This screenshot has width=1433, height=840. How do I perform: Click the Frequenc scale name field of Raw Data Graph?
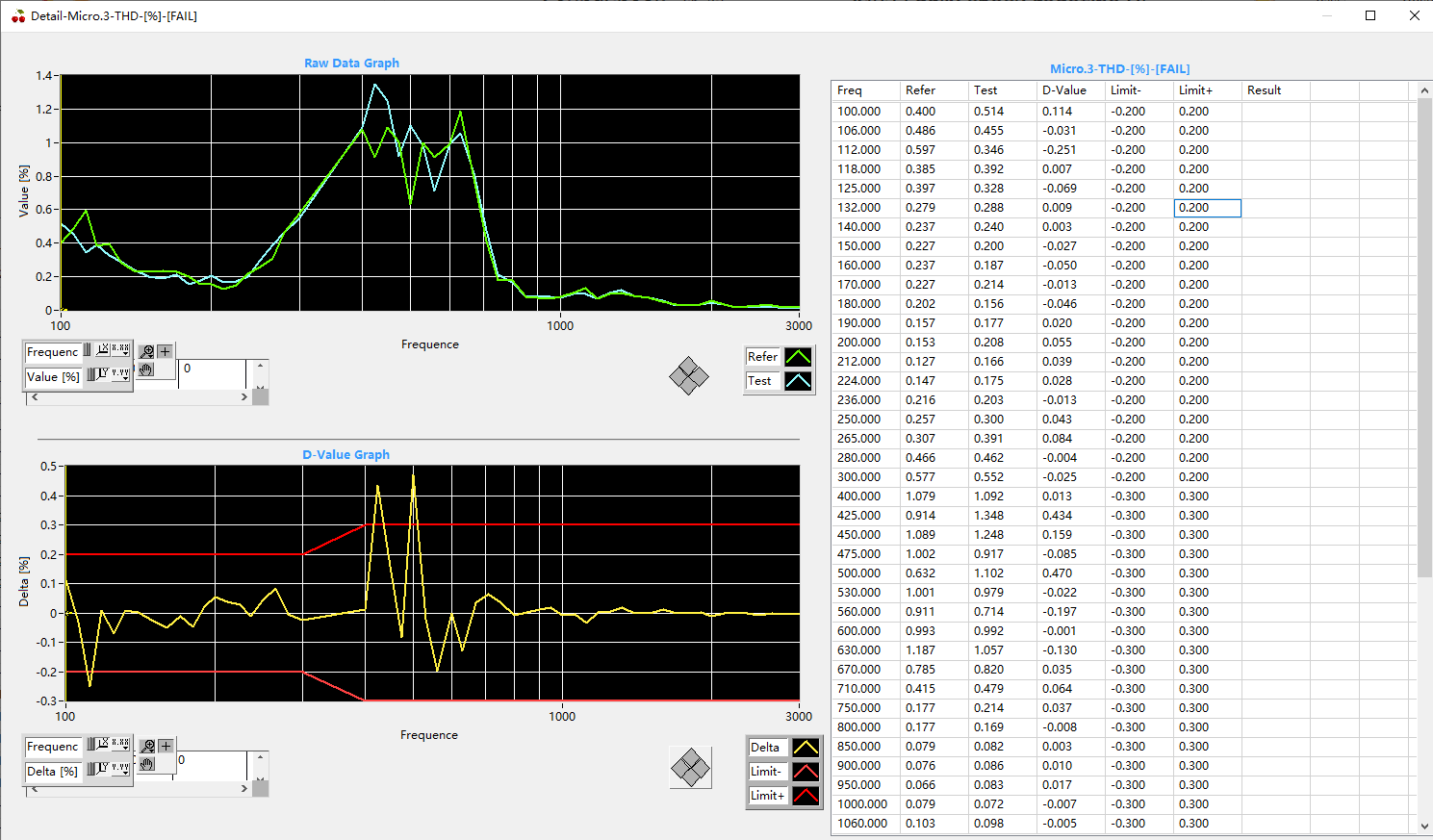click(54, 352)
